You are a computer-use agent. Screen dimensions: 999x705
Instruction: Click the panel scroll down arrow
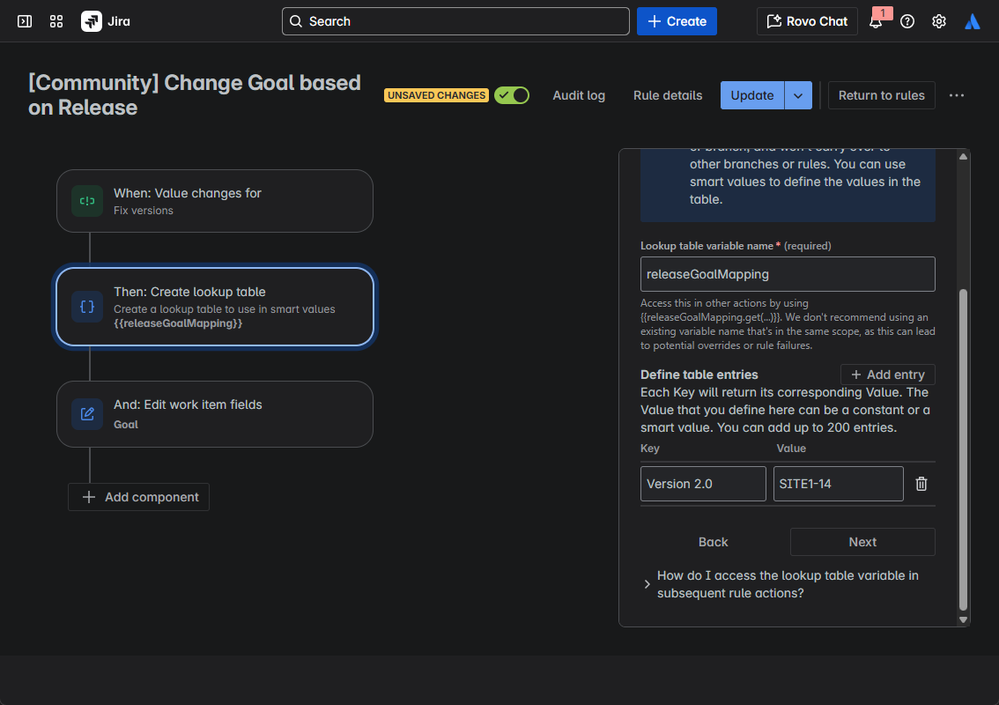963,619
